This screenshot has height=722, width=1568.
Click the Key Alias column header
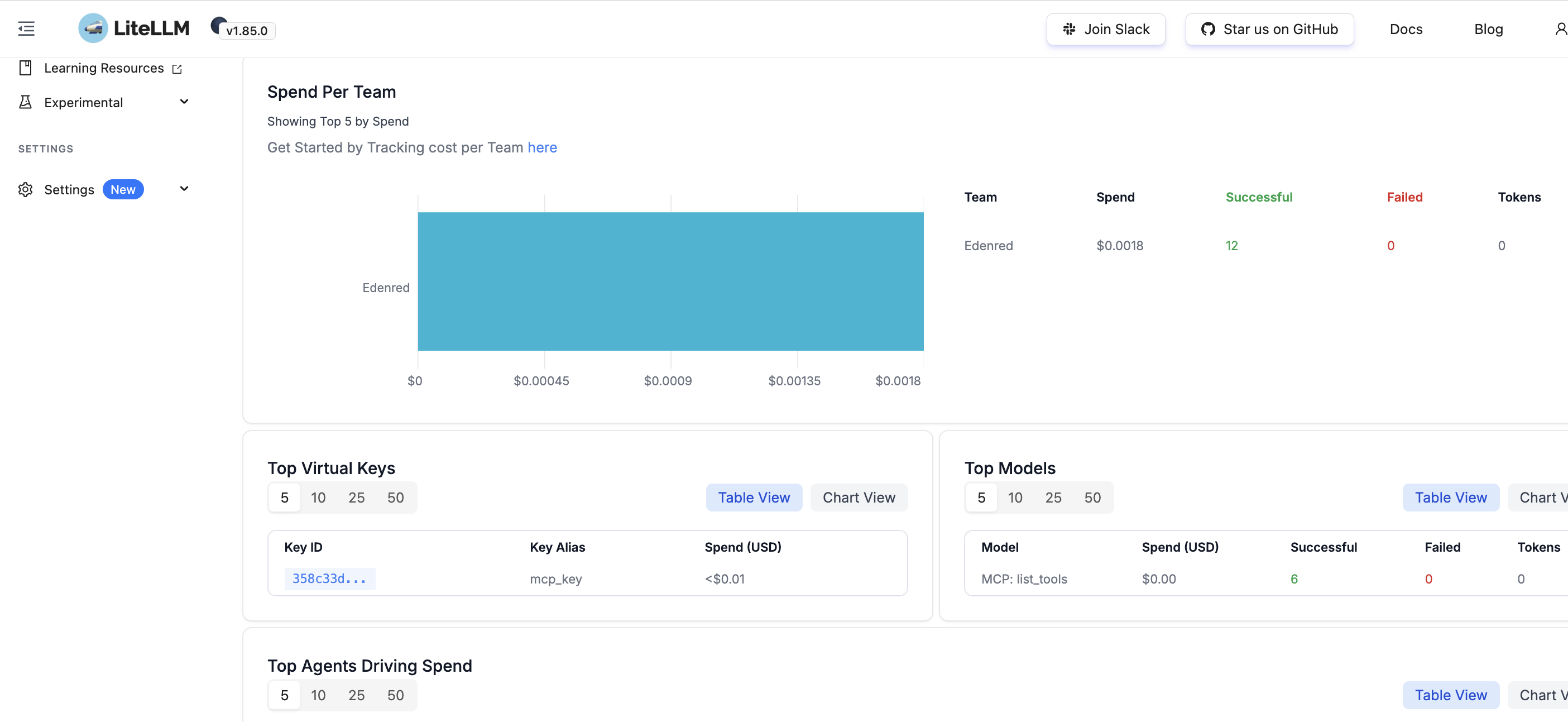point(557,547)
